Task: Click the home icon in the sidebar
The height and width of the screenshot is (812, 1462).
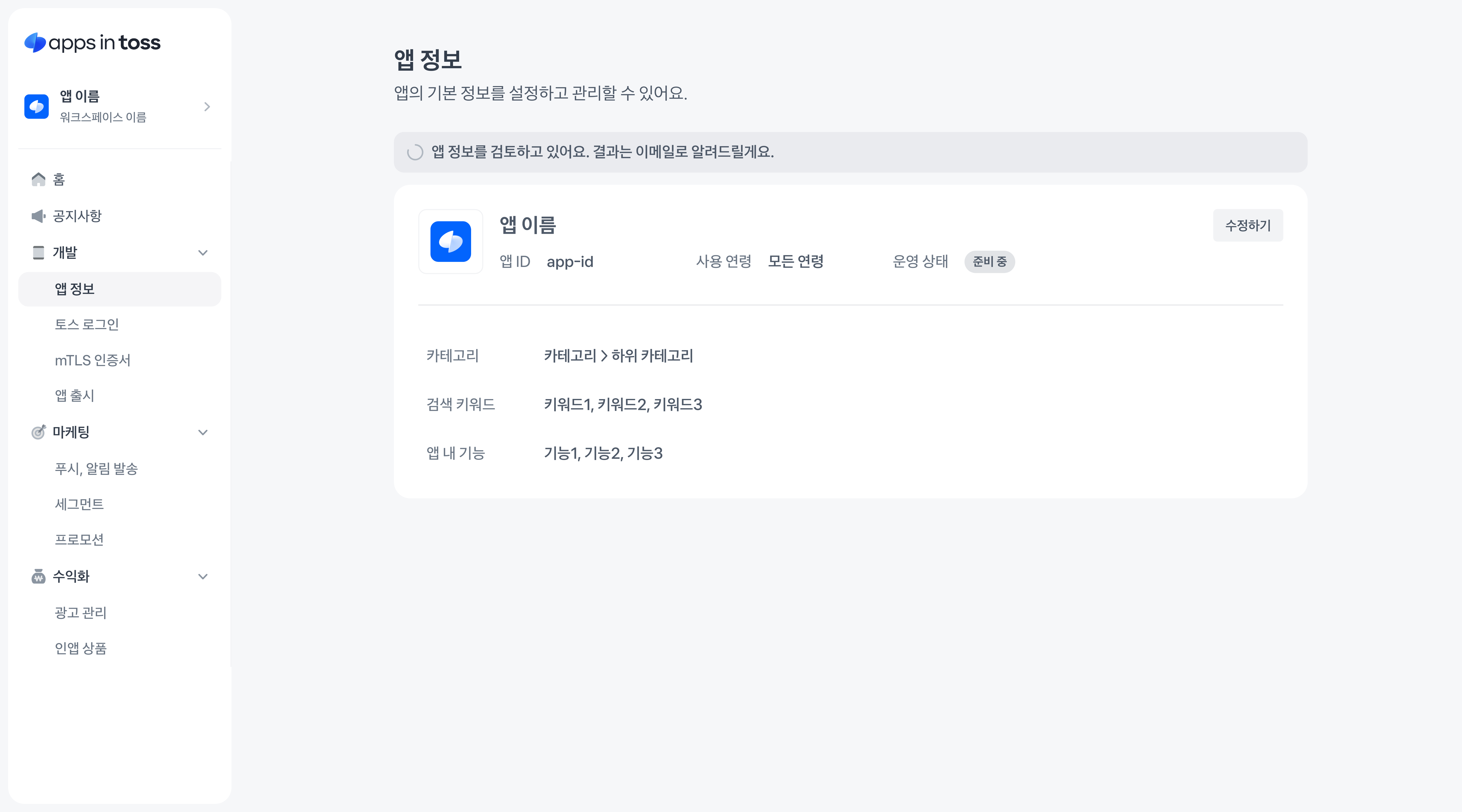Action: tap(38, 179)
